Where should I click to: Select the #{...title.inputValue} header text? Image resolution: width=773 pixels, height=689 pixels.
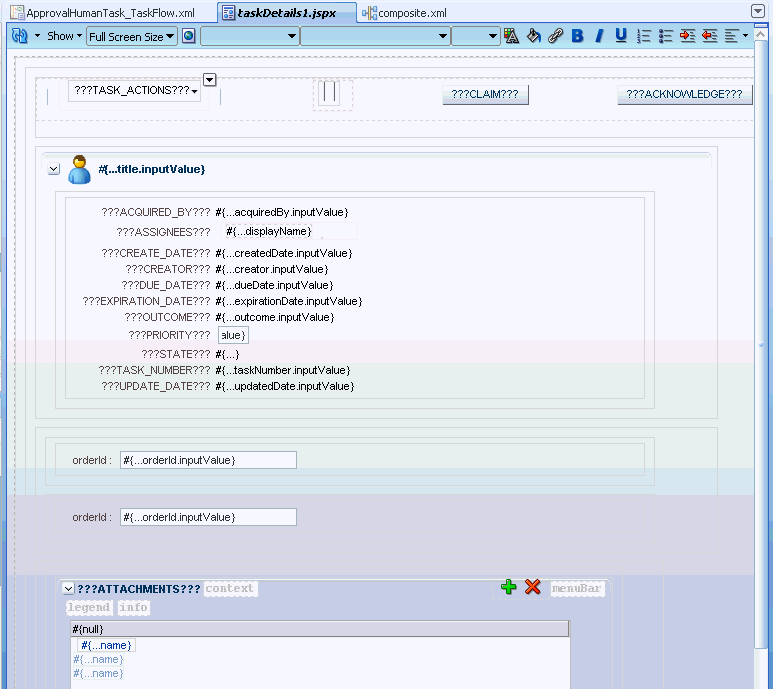coord(152,169)
